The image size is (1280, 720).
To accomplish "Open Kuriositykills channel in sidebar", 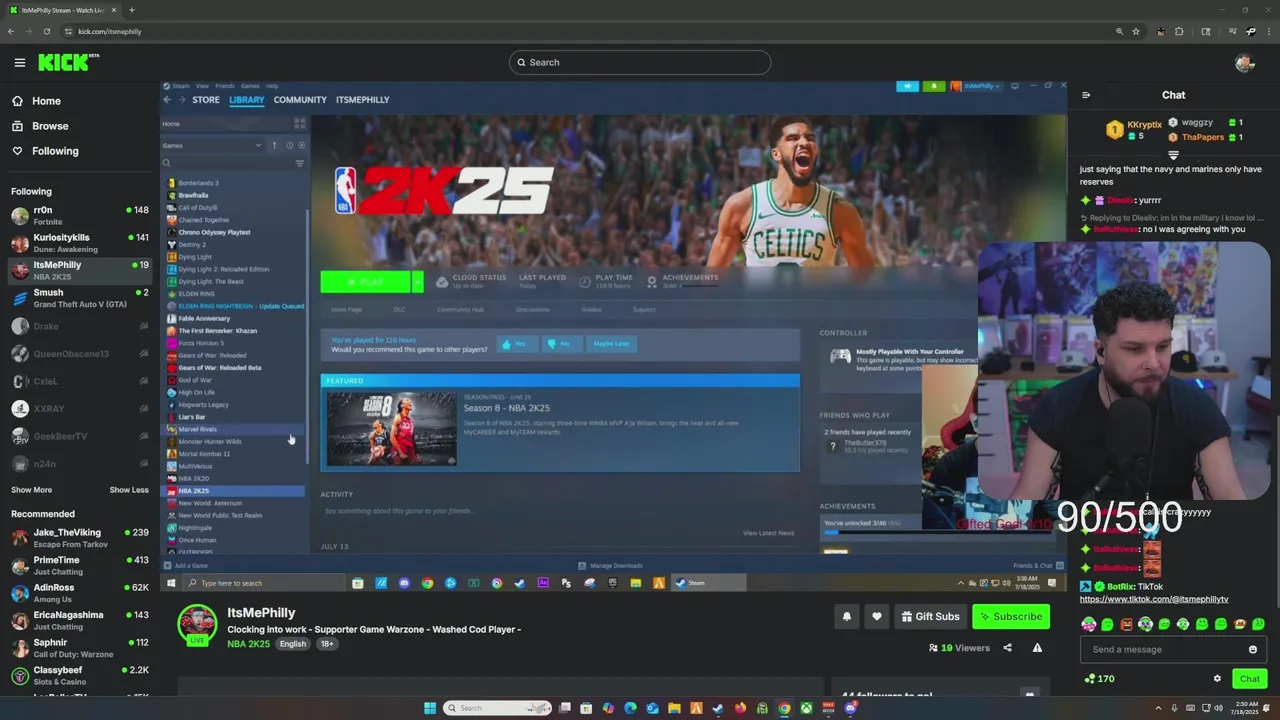I will coord(80,243).
